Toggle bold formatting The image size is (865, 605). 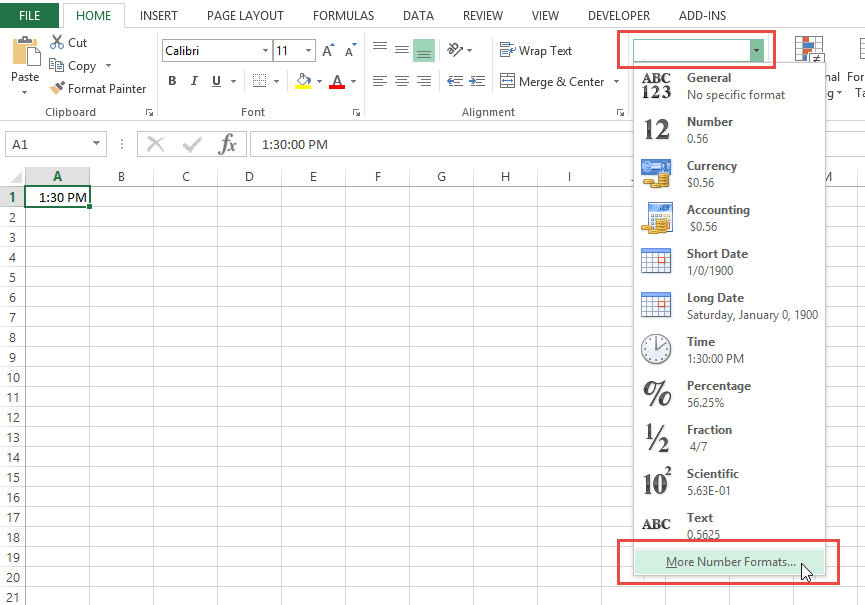[x=171, y=80]
